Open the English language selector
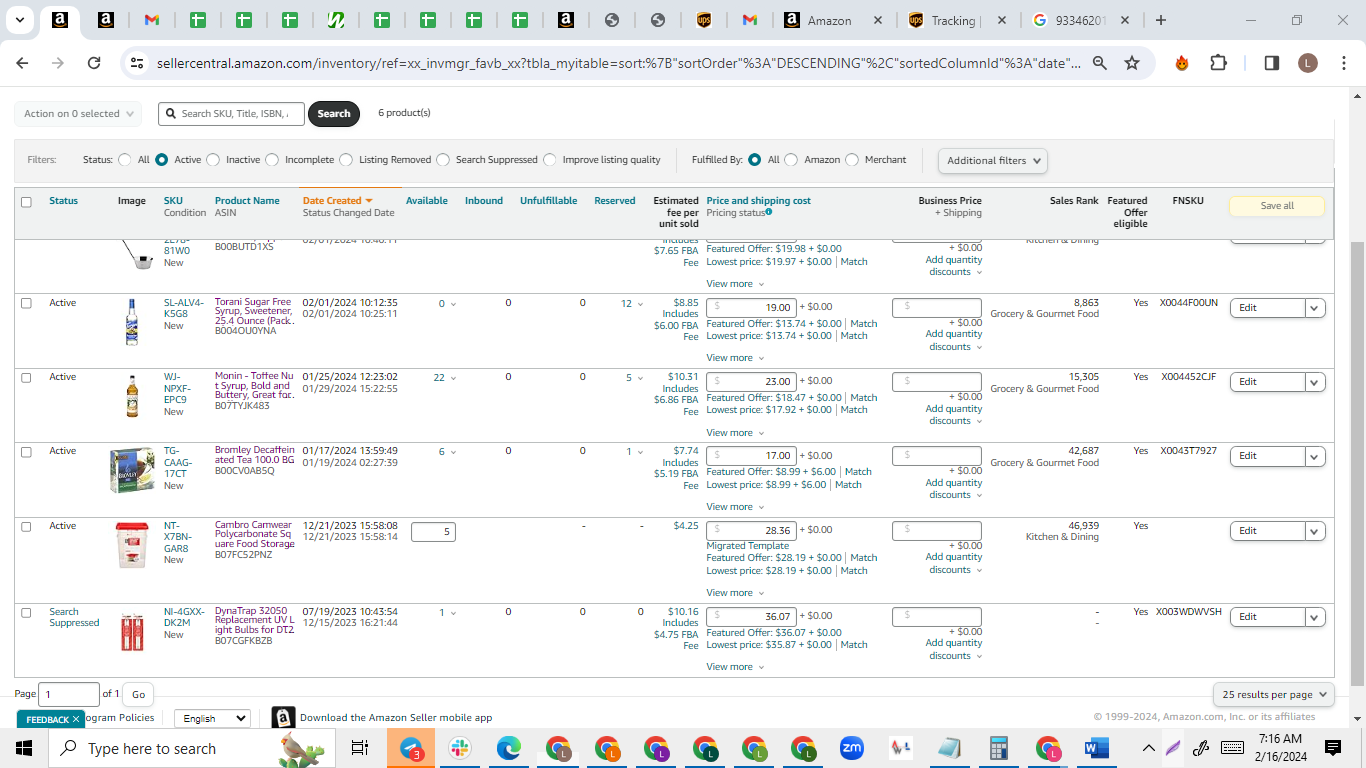The height and width of the screenshot is (768, 1366). (212, 718)
